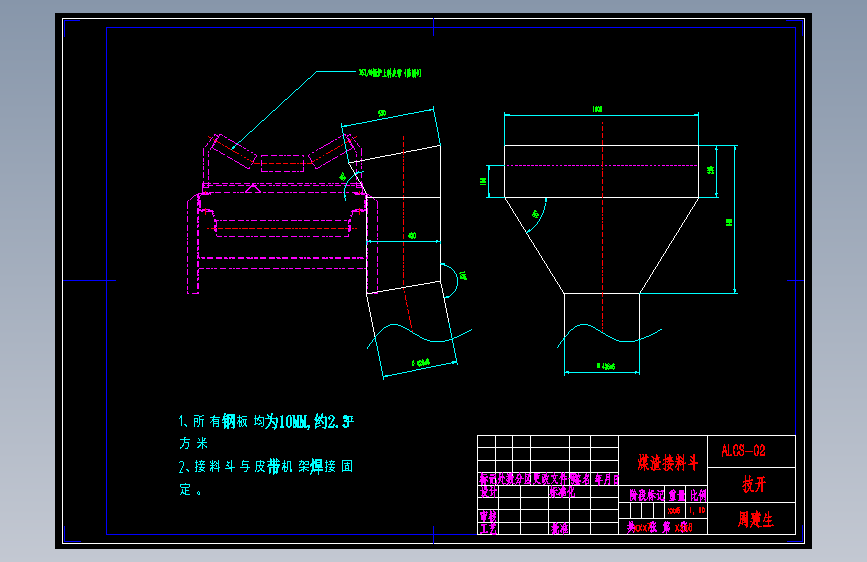Click the 共xxx张 第x张 sheet count text
This screenshot has width=867, height=562.
(x=659, y=527)
